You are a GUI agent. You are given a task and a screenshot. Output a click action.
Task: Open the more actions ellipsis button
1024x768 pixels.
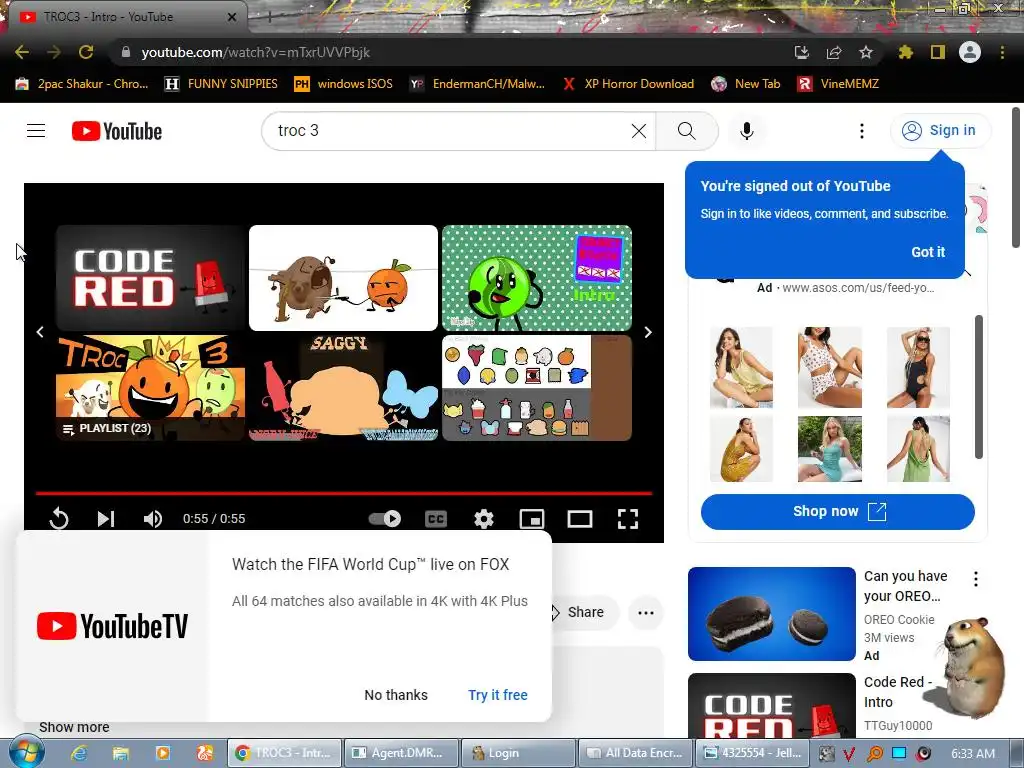(646, 613)
